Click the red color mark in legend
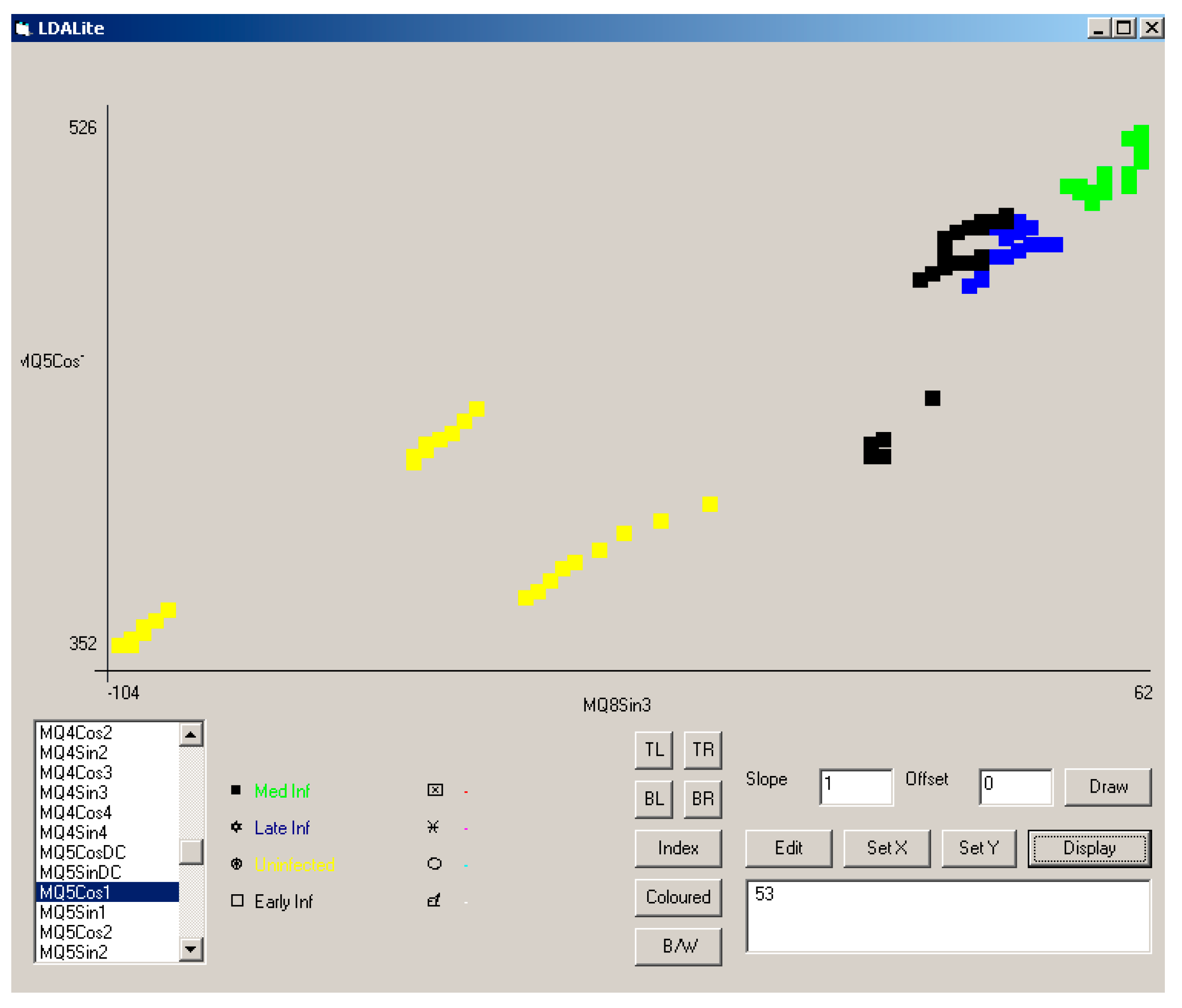Viewport: 1182px width, 1008px height. point(466,792)
